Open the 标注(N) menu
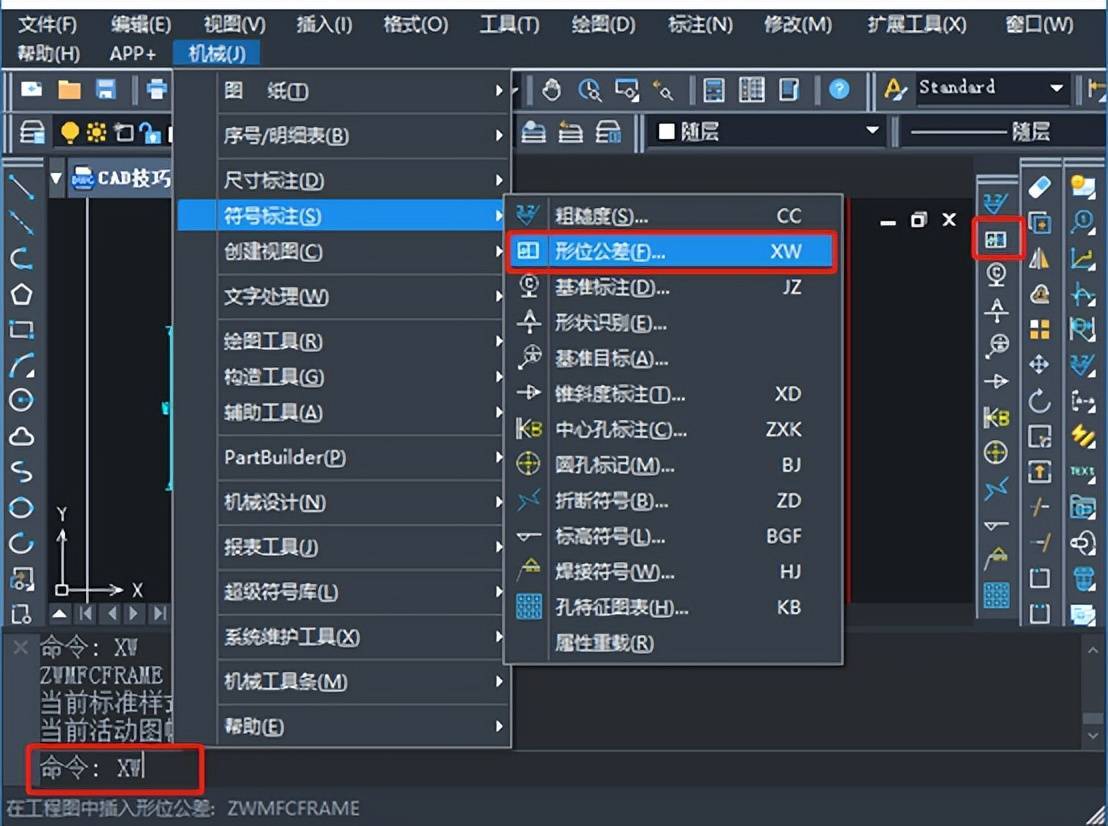Screen dimensions: 1108x826 pos(700,24)
